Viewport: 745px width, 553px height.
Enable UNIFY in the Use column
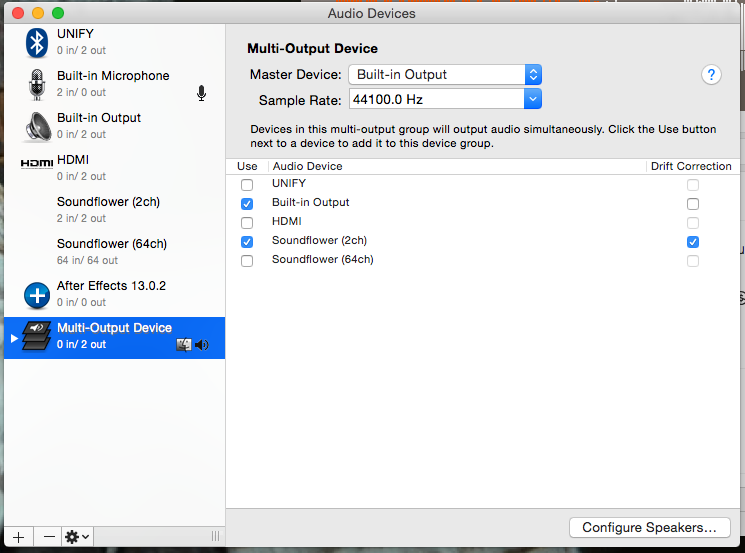coord(247,184)
